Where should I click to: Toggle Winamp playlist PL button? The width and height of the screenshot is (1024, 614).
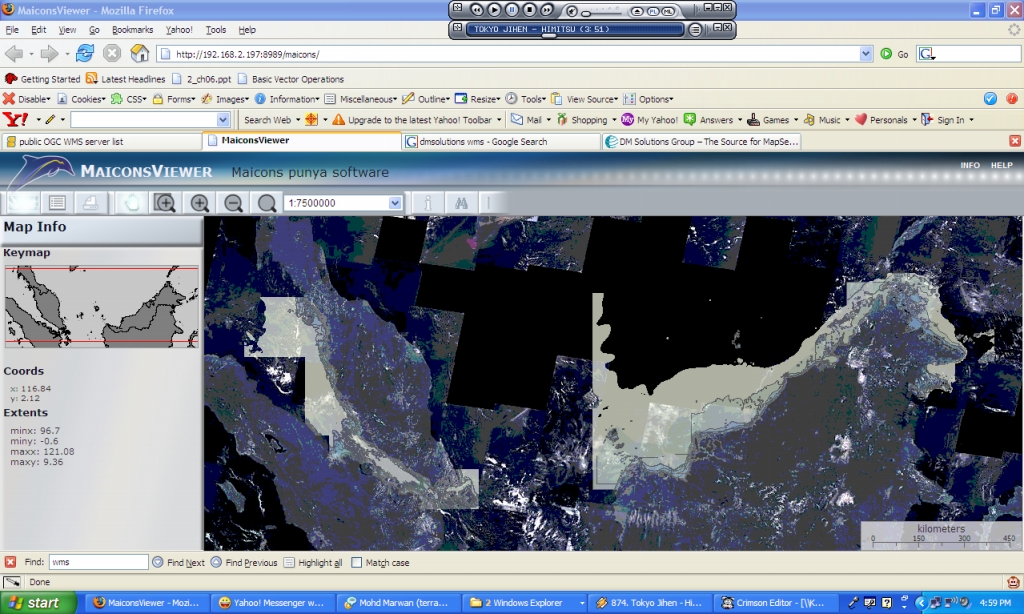click(653, 12)
